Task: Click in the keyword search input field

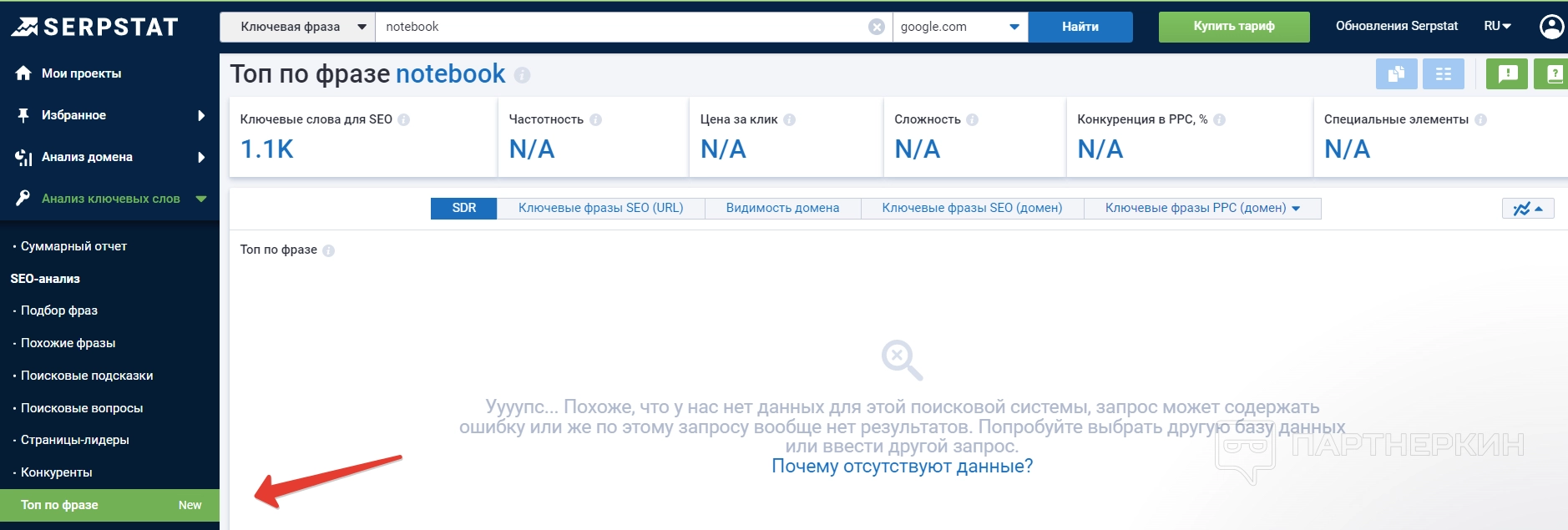Action: (618, 27)
